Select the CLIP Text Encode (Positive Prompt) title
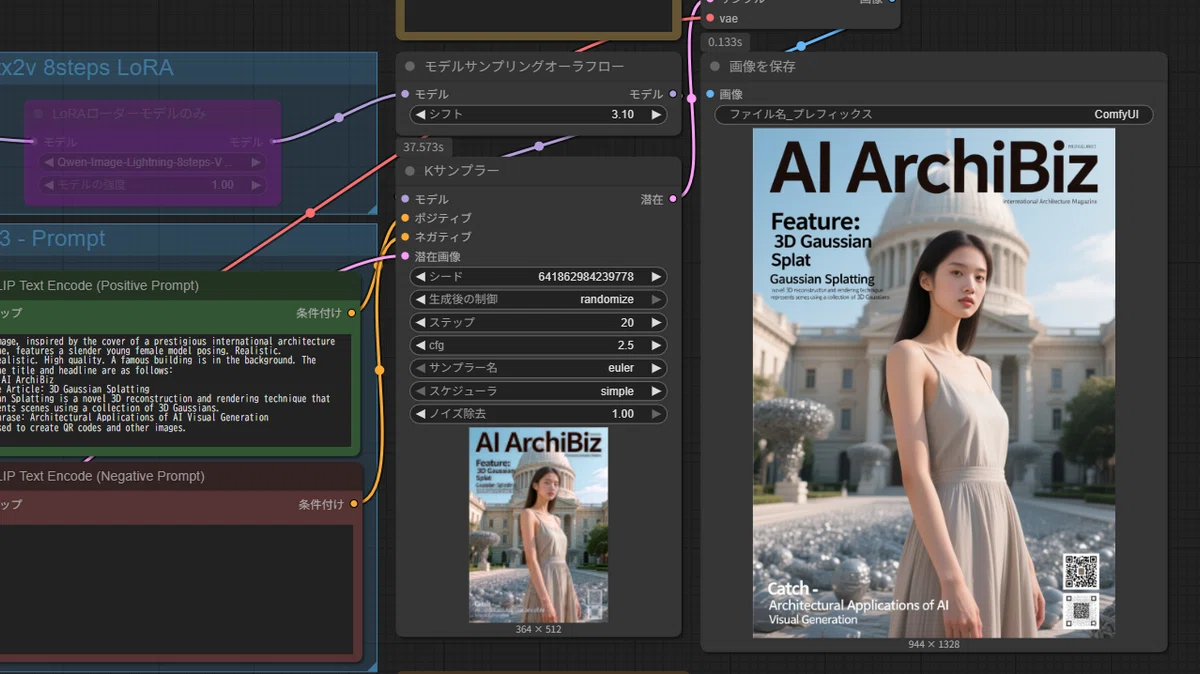1200x674 pixels. coord(99,286)
